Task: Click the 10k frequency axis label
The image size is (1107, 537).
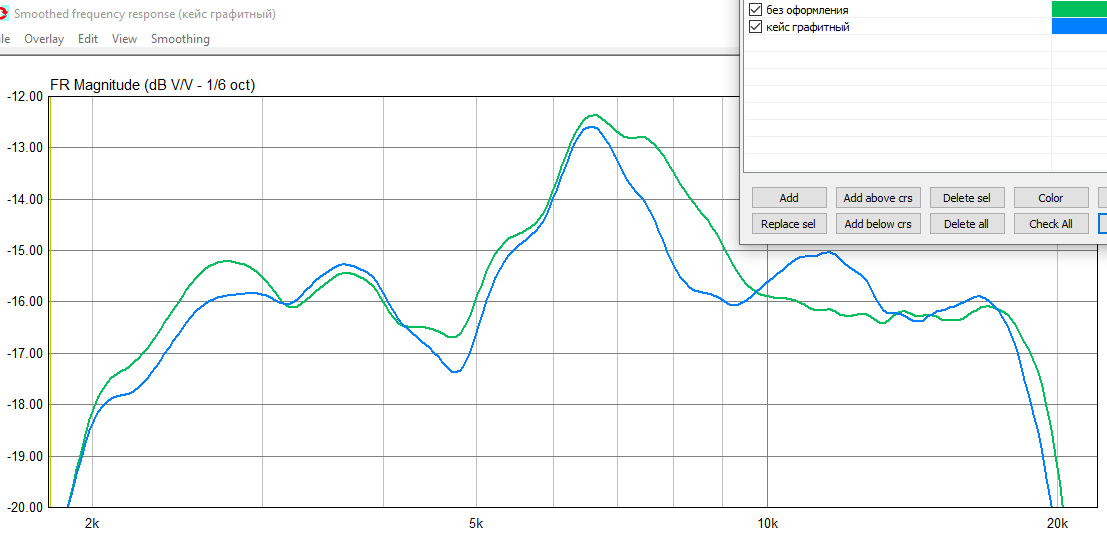Action: [x=767, y=524]
